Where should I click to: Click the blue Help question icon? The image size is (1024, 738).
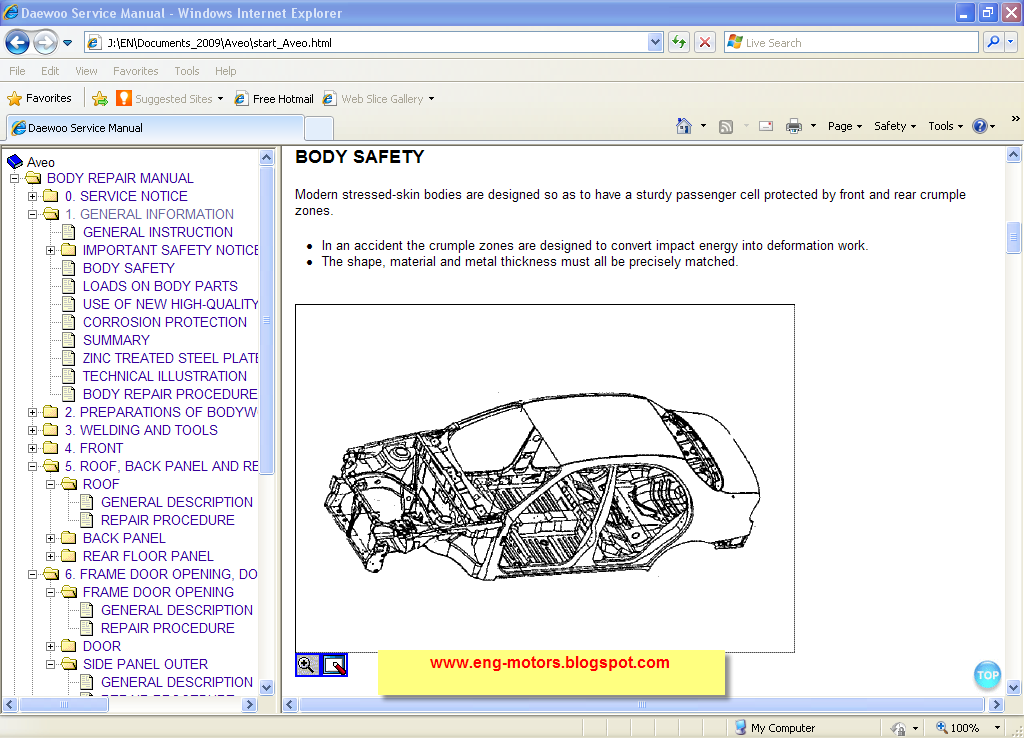pyautogui.click(x=980, y=126)
